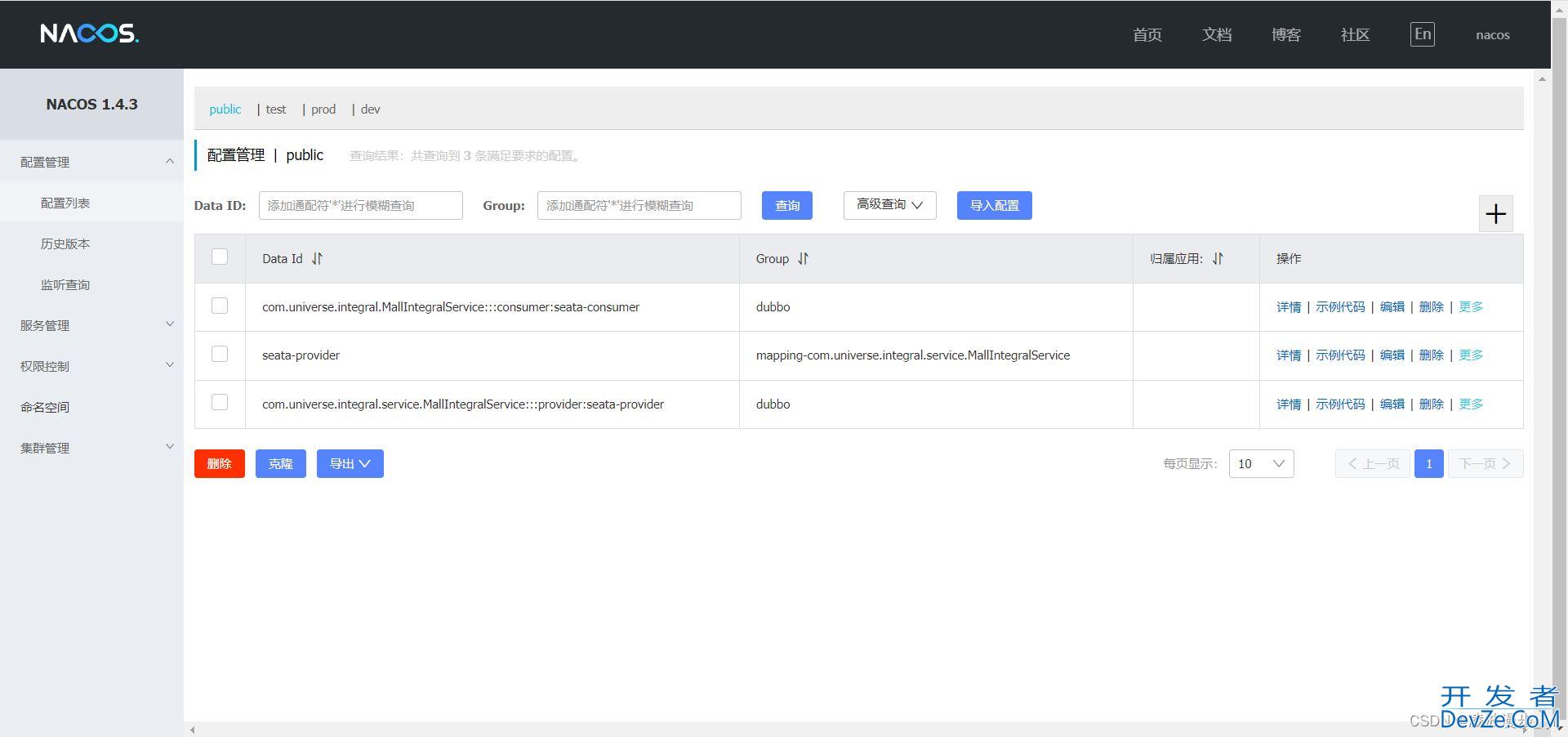Open 示例代码 for provider:seata-provider row
Screen dimensions: 1568x737
pos(1340,404)
